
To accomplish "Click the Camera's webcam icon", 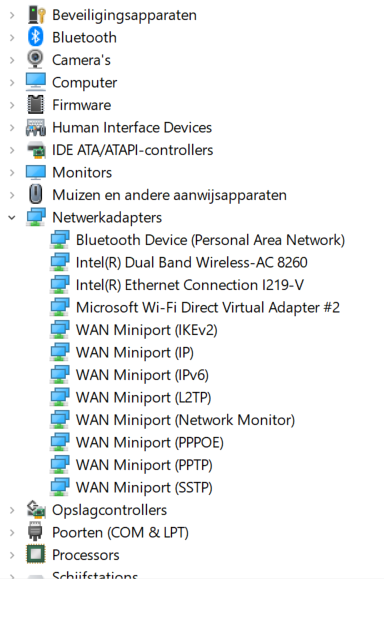I will tap(36, 60).
